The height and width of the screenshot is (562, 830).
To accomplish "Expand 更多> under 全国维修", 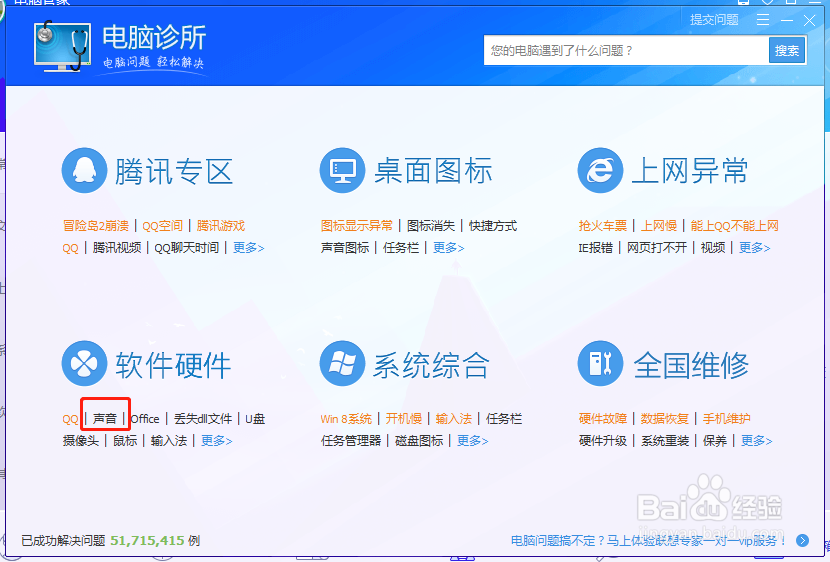I will (756, 440).
